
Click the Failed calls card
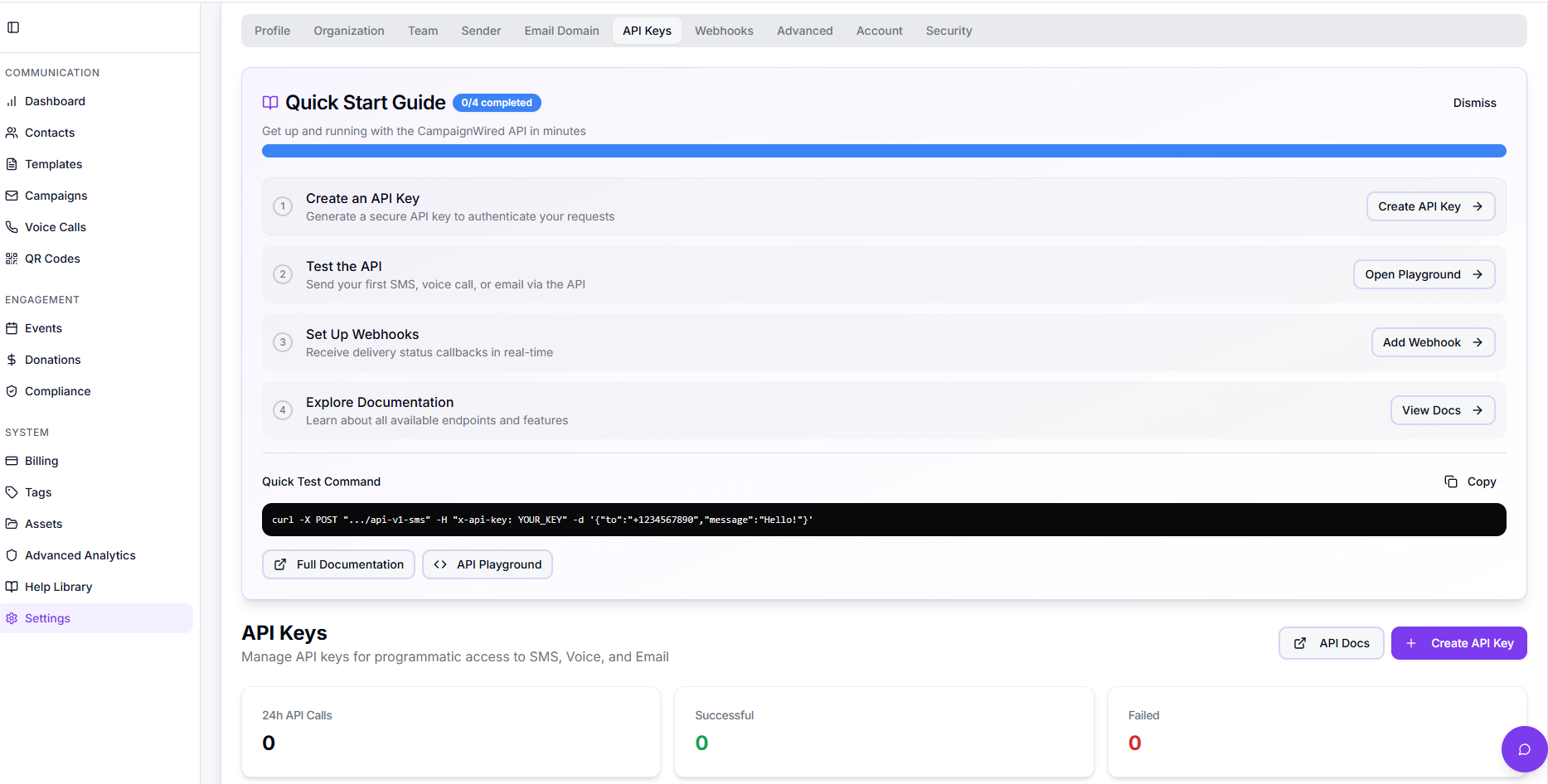pyautogui.click(x=1317, y=732)
